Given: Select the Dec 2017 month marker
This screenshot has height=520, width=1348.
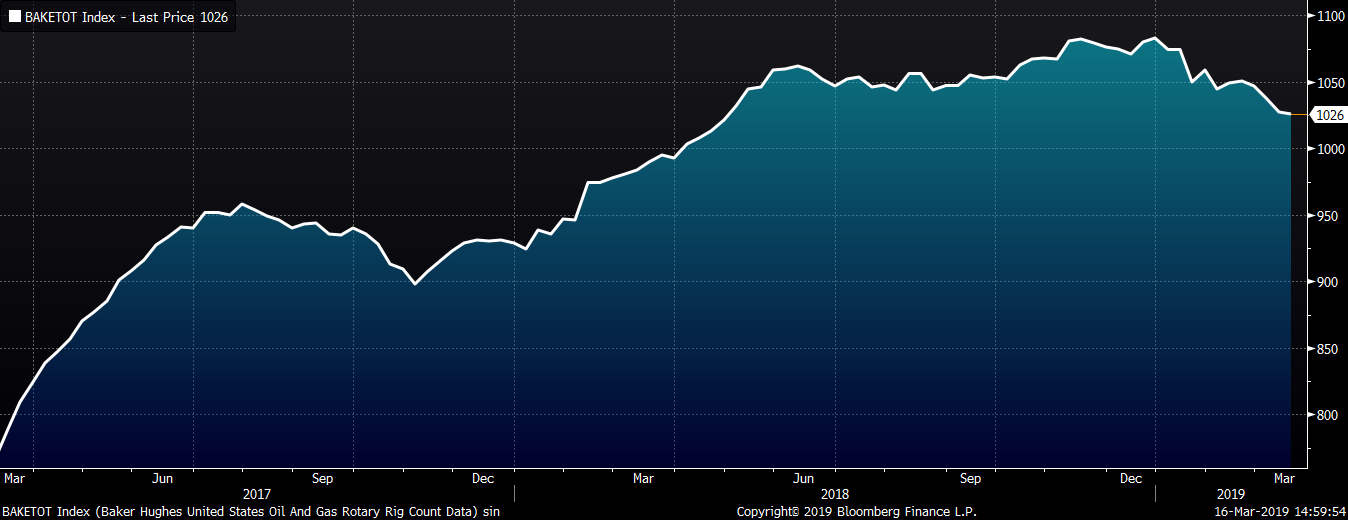Looking at the screenshot, I should [484, 478].
